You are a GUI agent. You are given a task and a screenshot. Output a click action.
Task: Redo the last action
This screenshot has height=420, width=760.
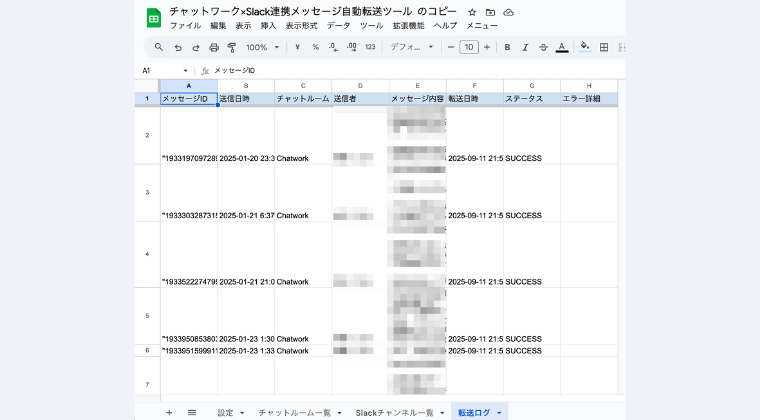[196, 47]
